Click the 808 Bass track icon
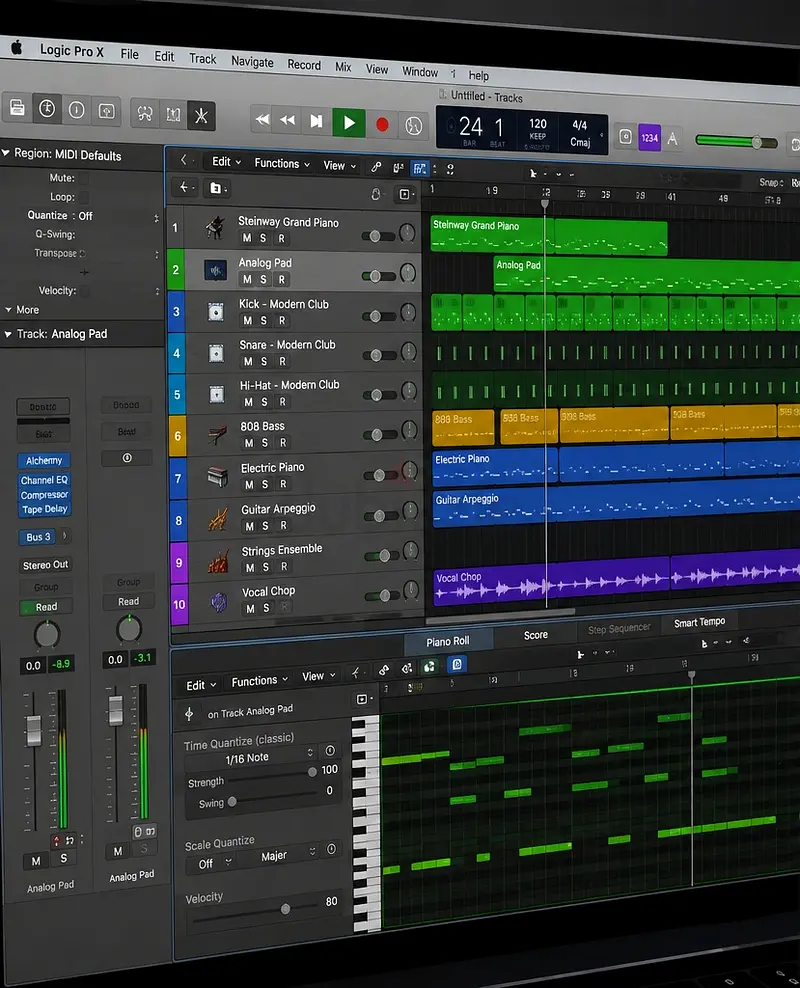 pyautogui.click(x=217, y=435)
